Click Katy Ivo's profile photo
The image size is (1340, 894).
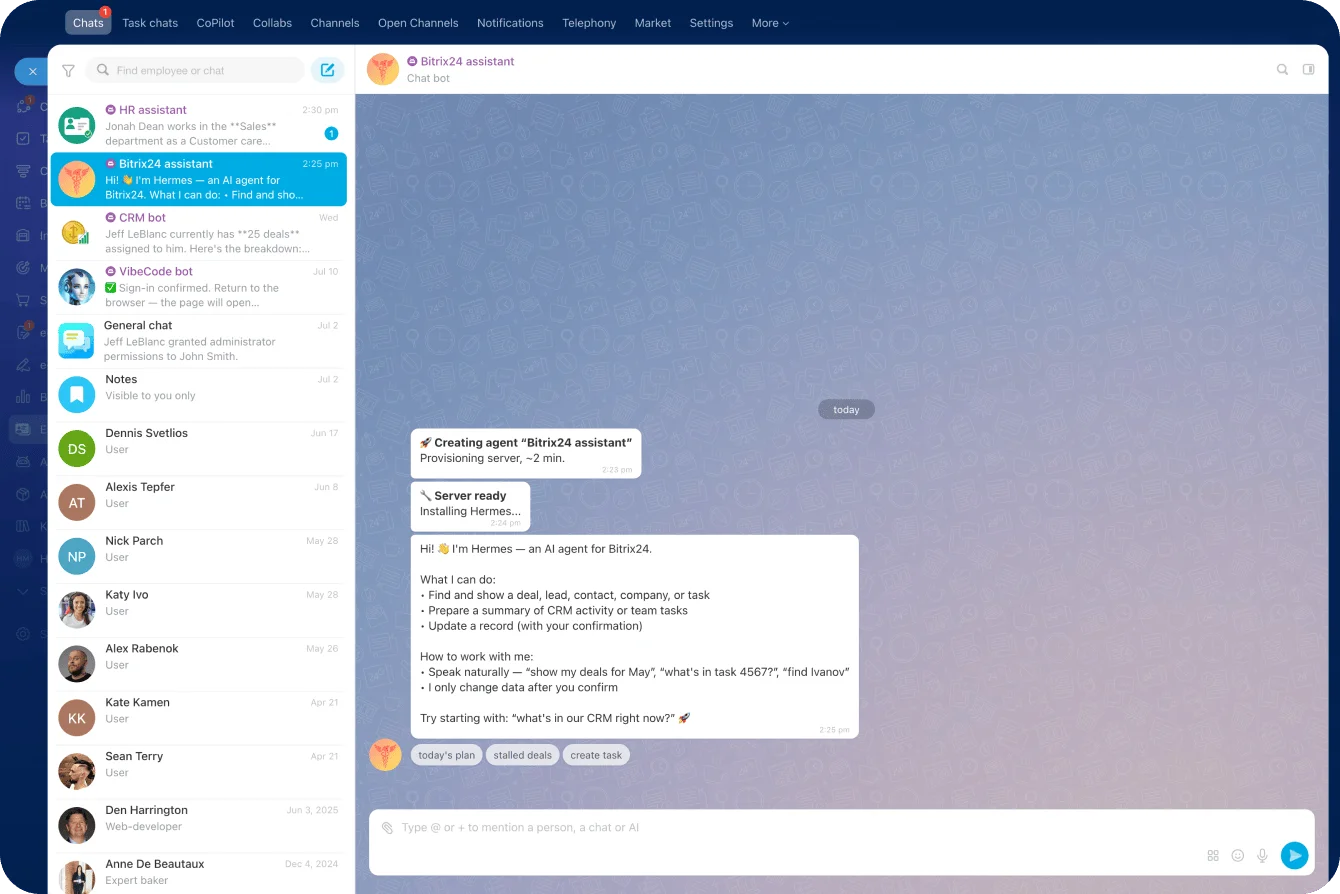coord(77,611)
